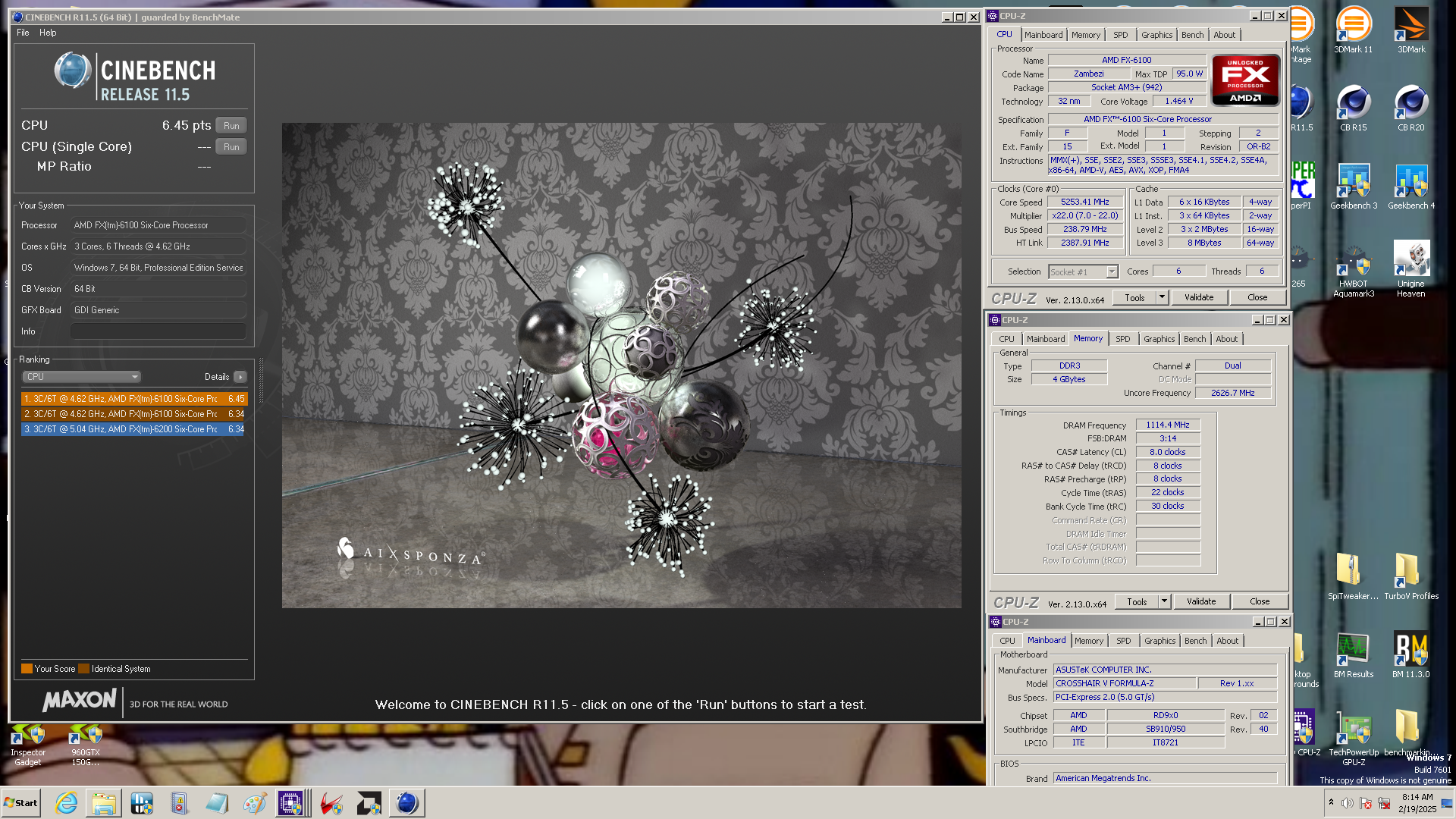Click the AMD FX processor logo

(1245, 80)
